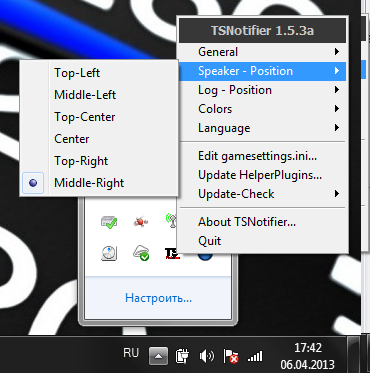Open the Colors submenu

pos(263,109)
